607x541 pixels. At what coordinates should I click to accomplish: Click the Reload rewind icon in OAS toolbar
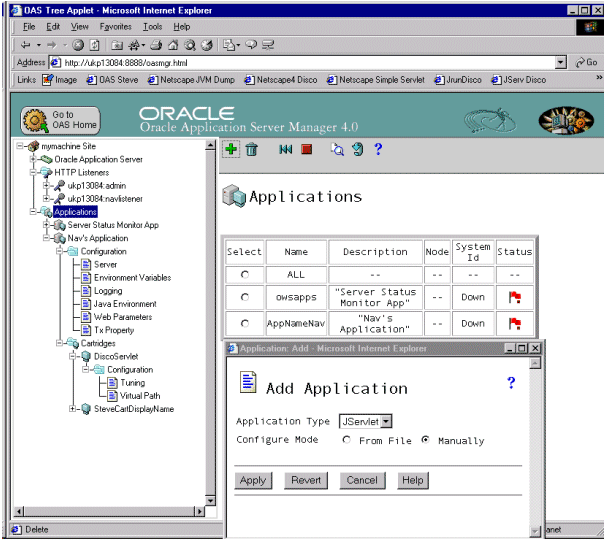[x=286, y=149]
